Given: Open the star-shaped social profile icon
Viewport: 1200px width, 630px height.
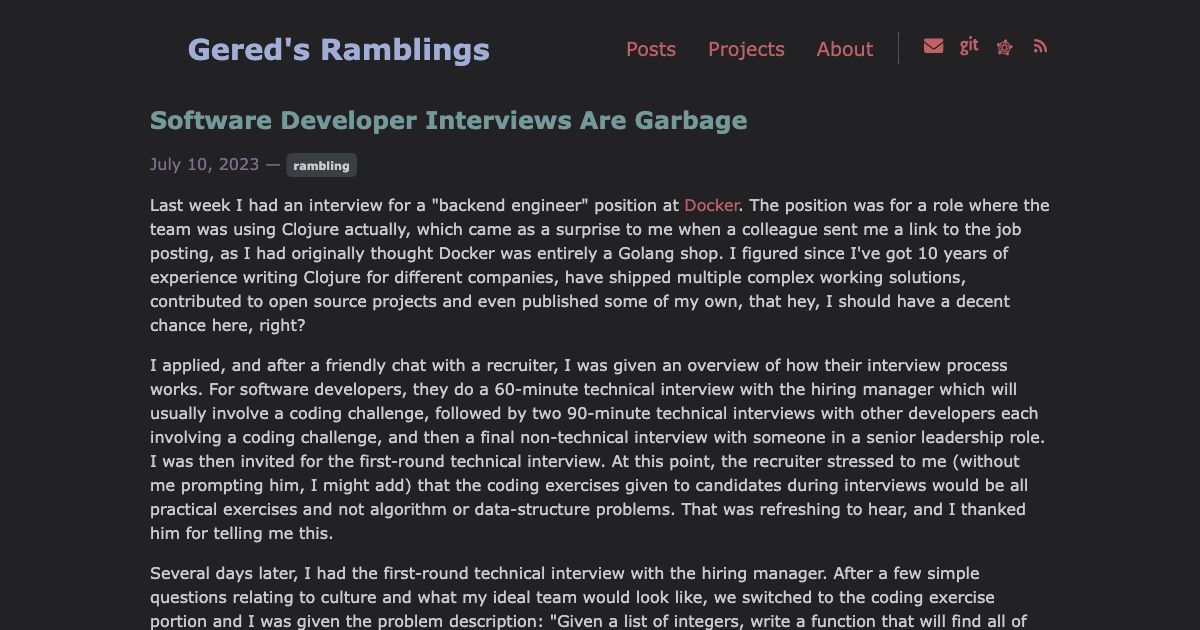Looking at the screenshot, I should pyautogui.click(x=1004, y=46).
